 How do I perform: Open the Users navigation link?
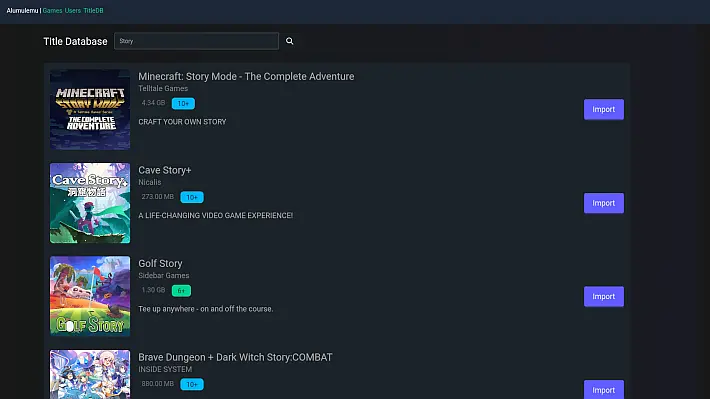72,10
